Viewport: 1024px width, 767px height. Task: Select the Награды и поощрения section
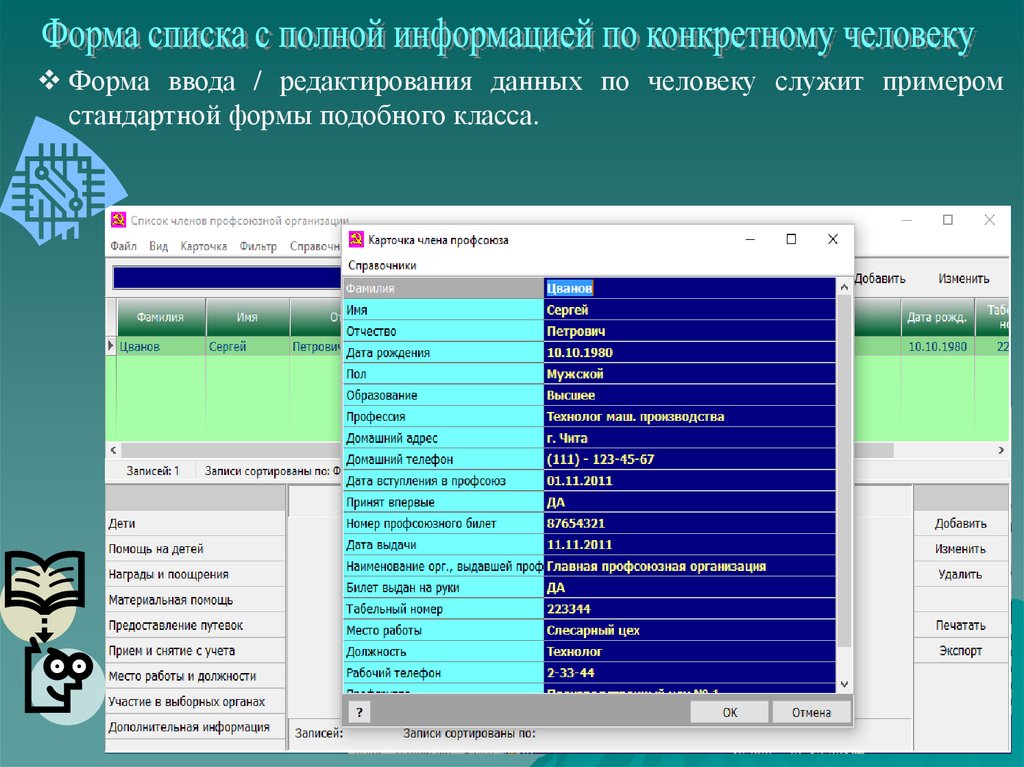[x=195, y=575]
